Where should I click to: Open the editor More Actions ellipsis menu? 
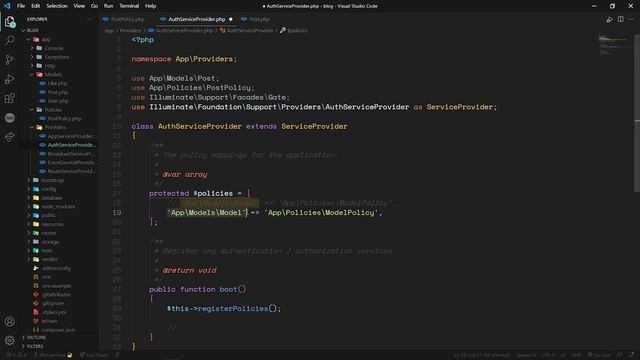(x=631, y=19)
